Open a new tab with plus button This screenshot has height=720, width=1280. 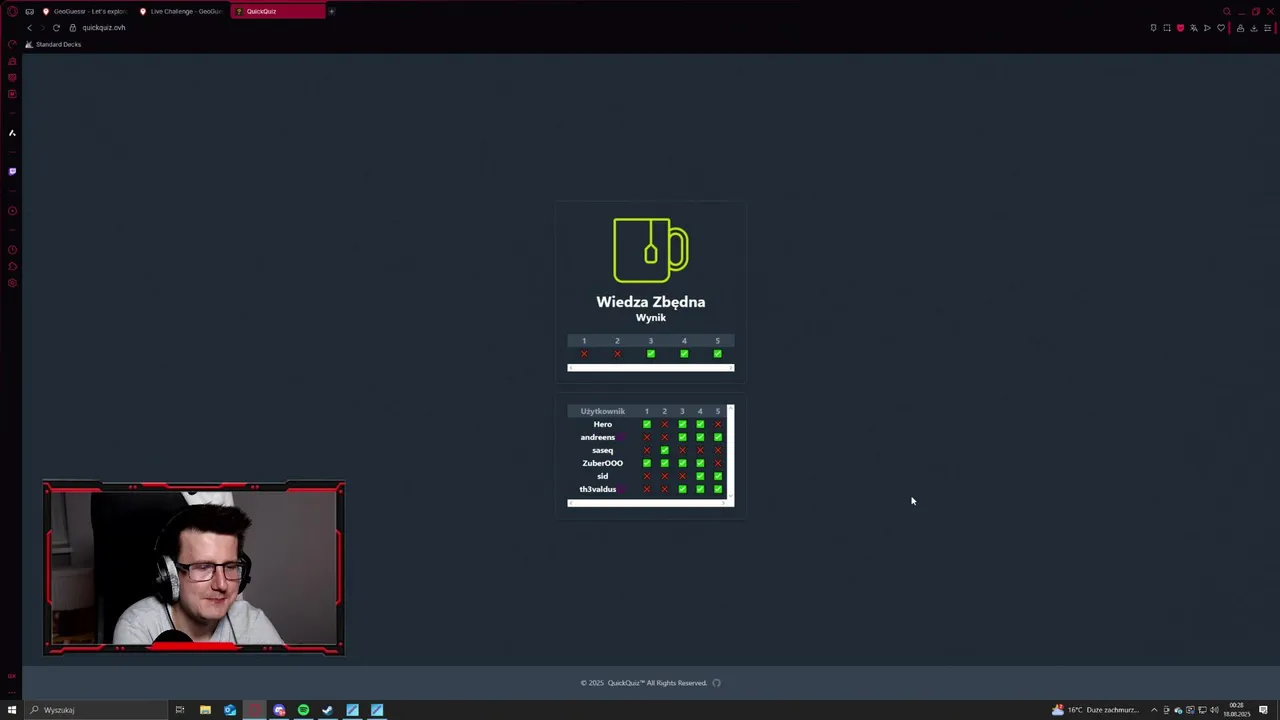[331, 11]
